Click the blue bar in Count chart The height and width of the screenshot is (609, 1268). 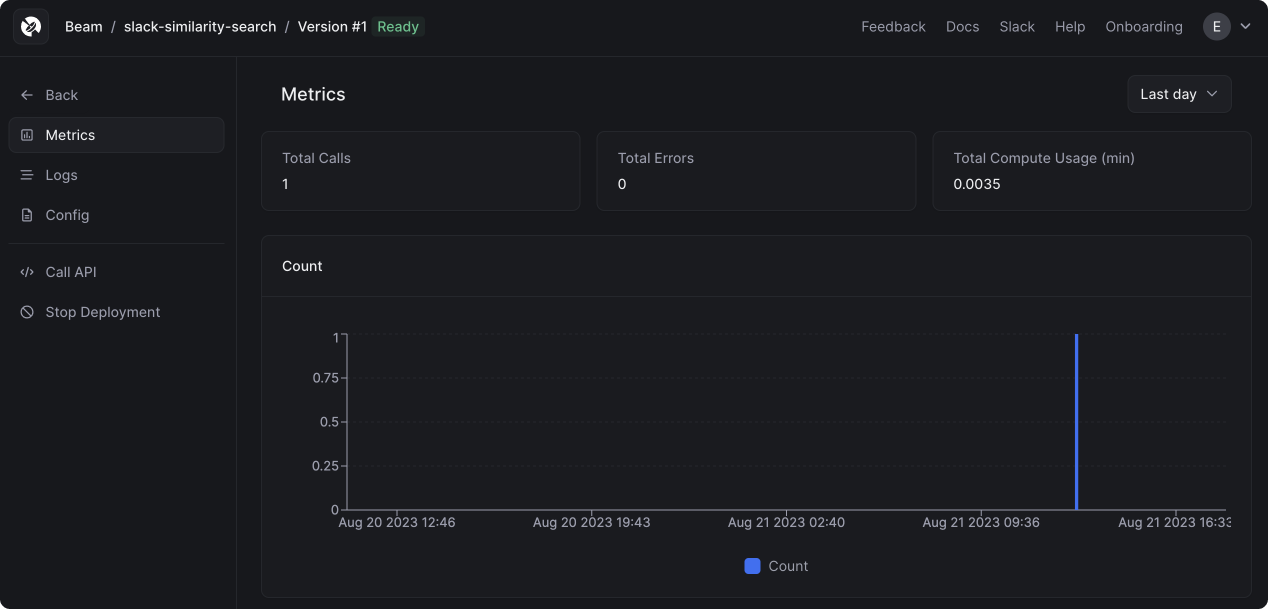coord(1076,422)
